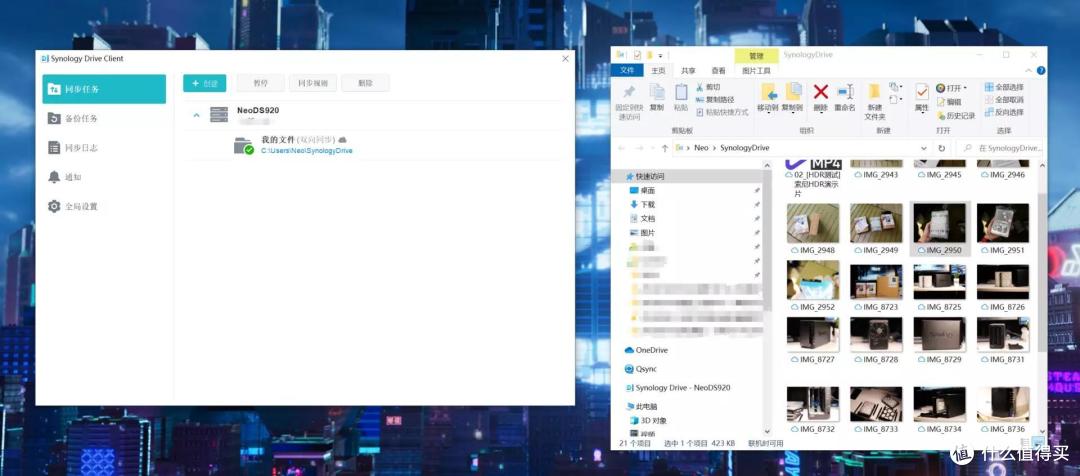Select OneDrive in the navigation pane

(647, 350)
